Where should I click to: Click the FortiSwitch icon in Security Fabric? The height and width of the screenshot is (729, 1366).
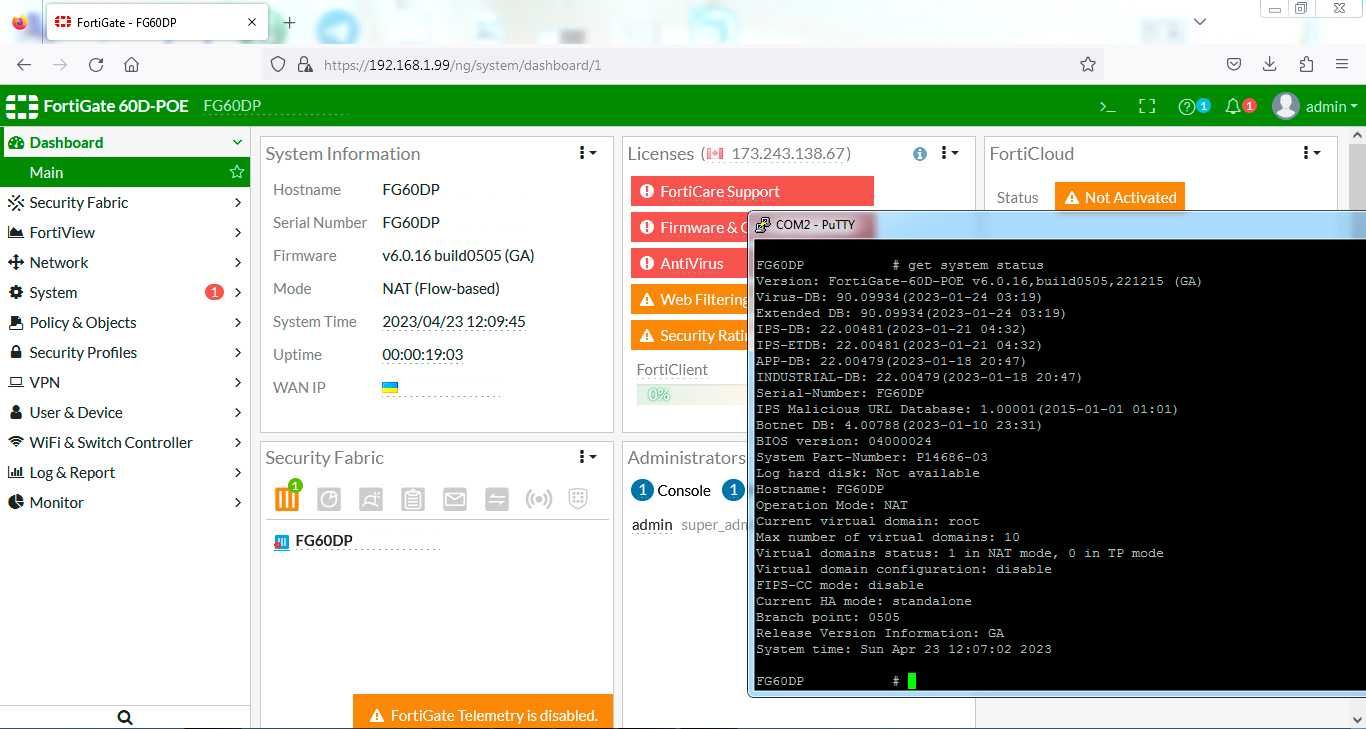[x=497, y=499]
